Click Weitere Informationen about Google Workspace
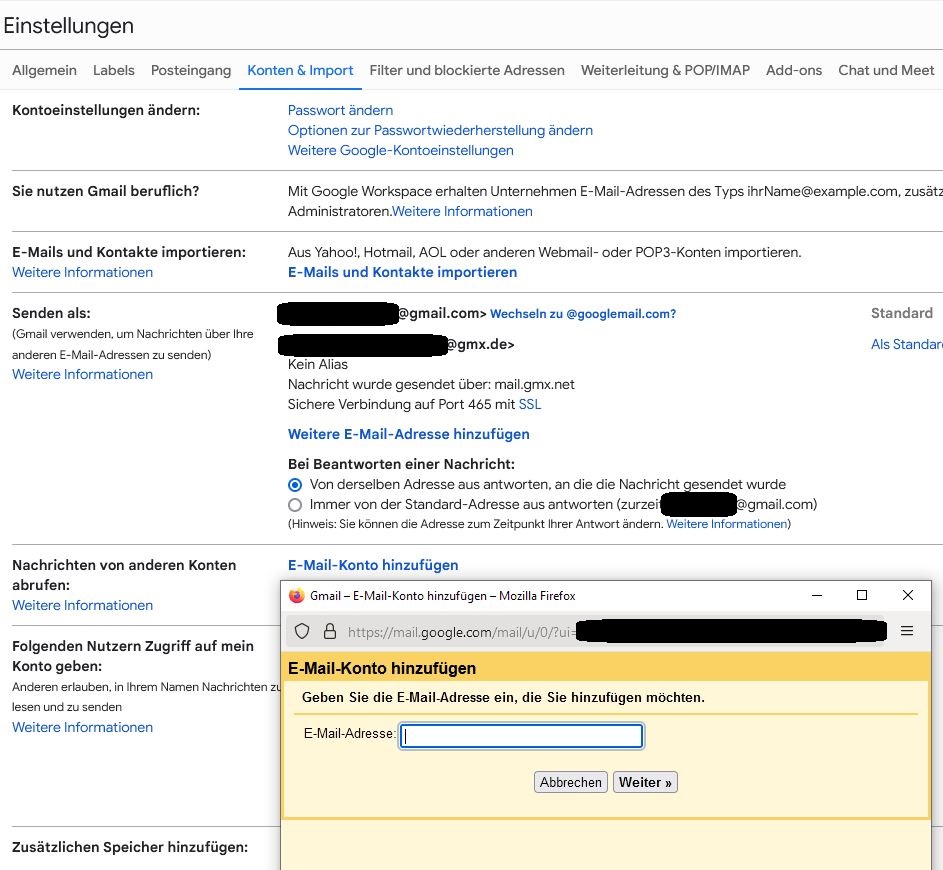This screenshot has width=943, height=870. (462, 212)
